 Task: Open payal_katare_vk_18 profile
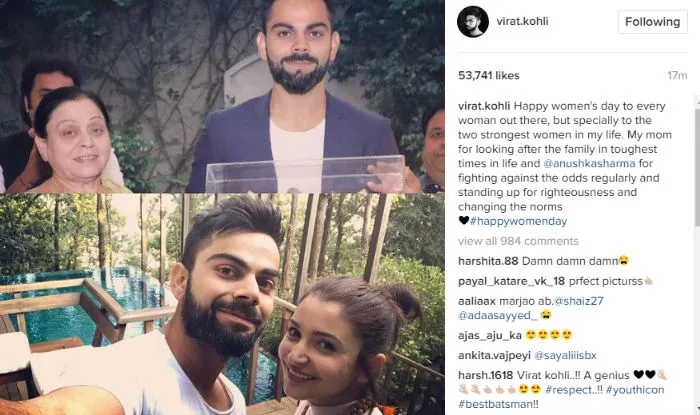[512, 282]
